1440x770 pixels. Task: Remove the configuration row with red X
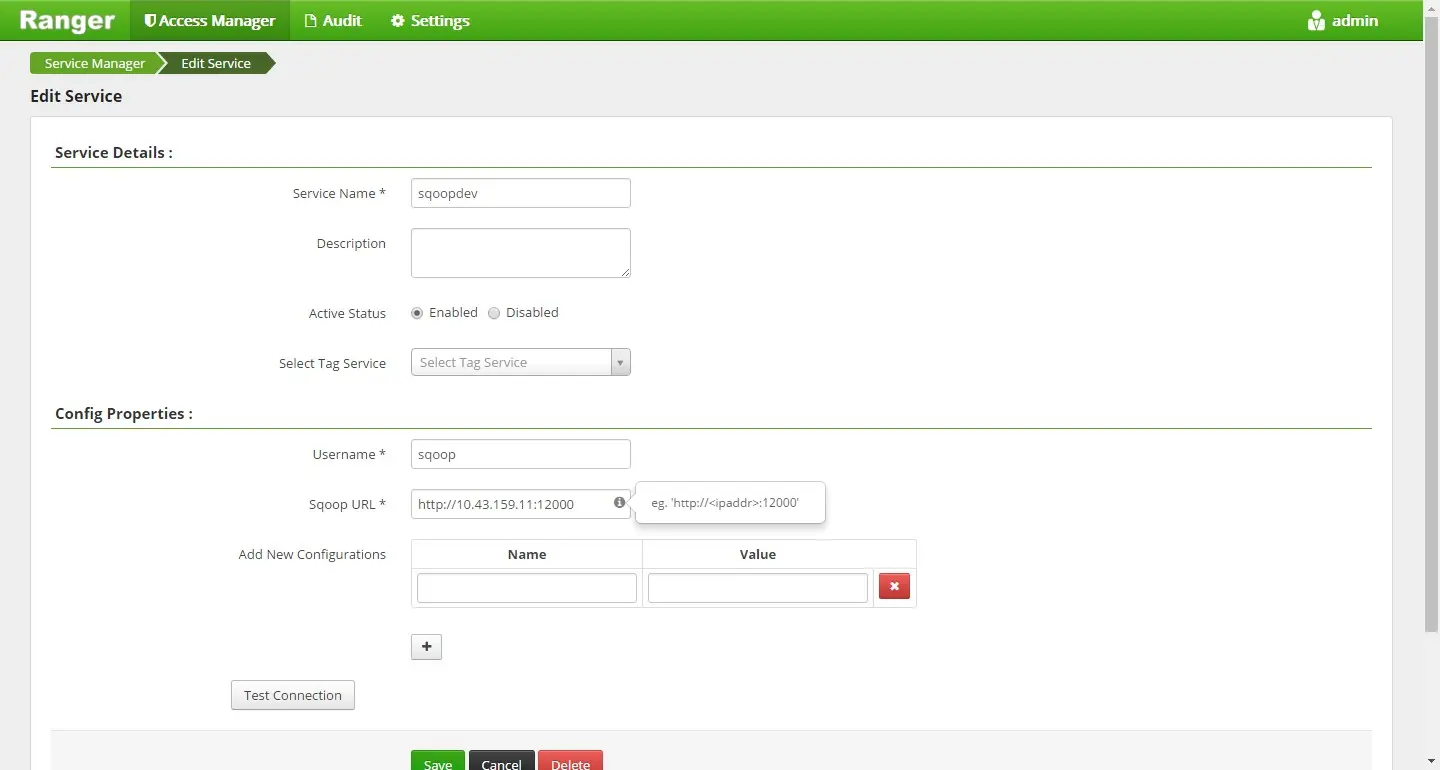tap(894, 586)
